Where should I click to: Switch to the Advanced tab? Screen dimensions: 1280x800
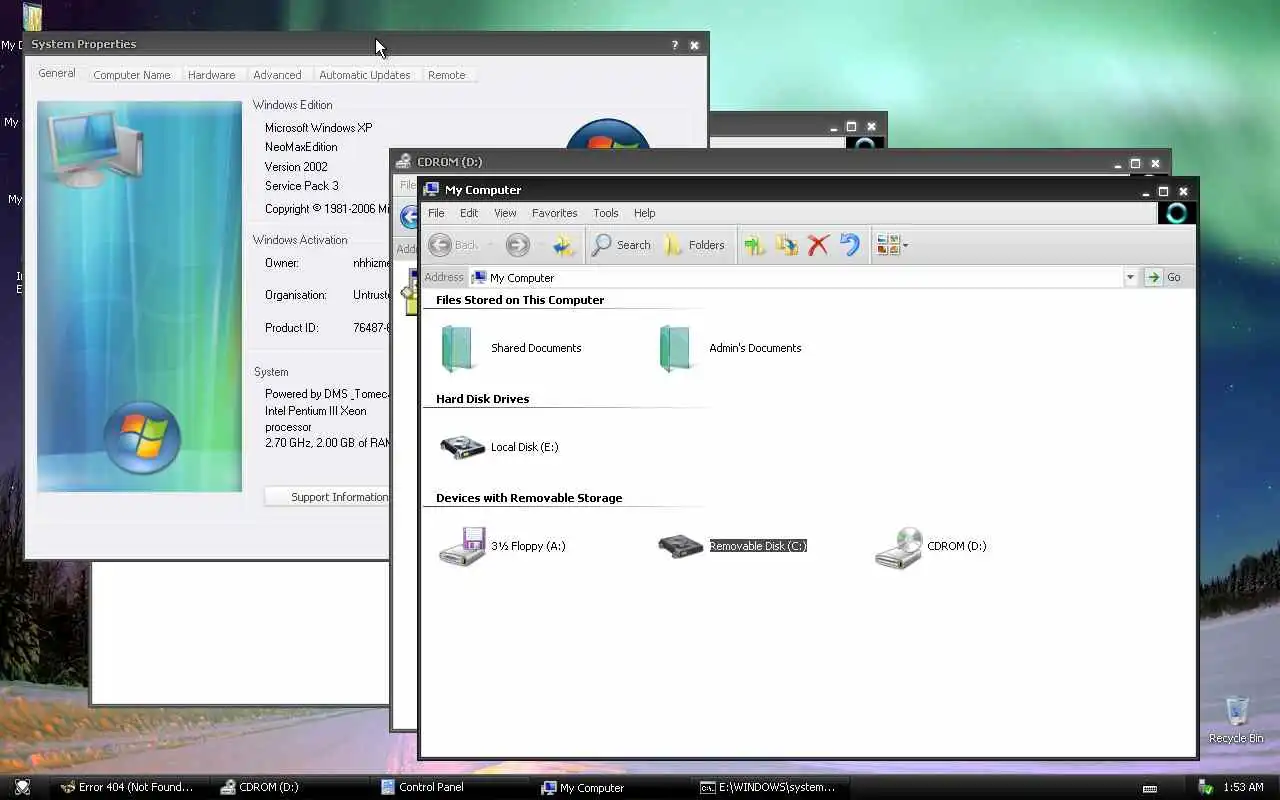pyautogui.click(x=277, y=75)
